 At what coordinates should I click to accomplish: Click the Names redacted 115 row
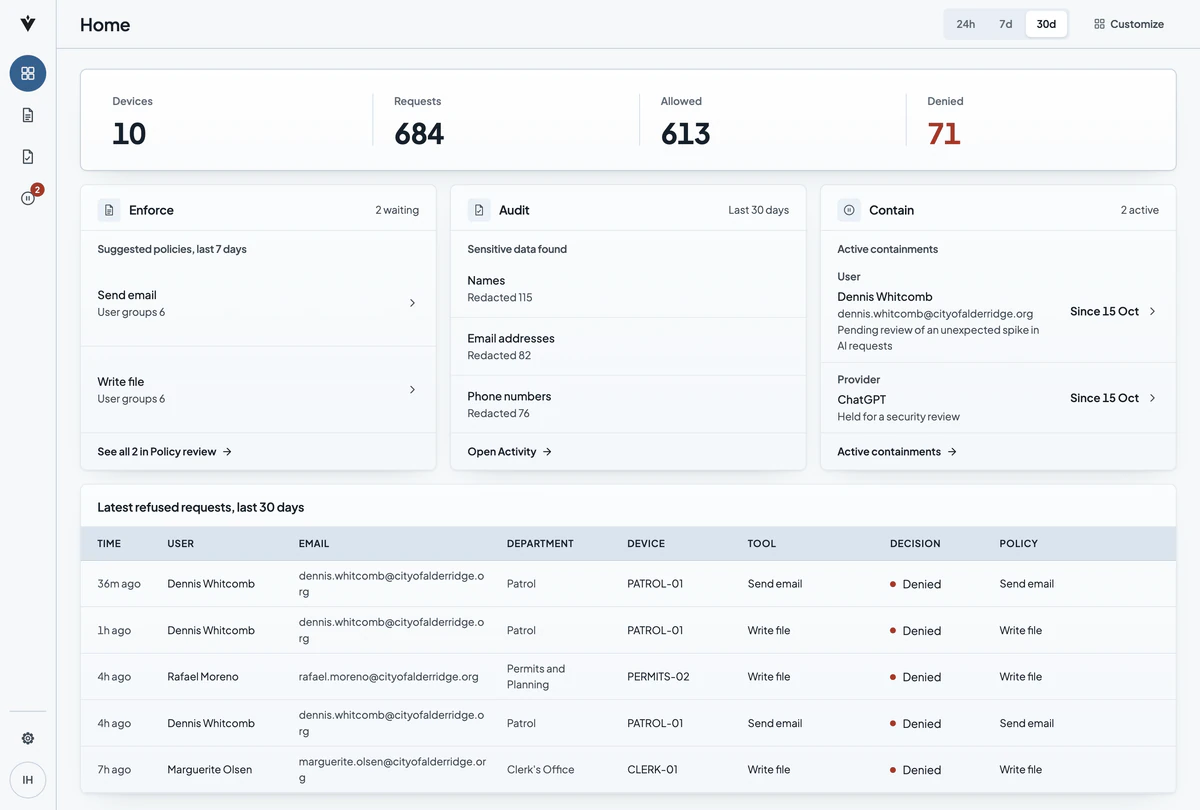628,289
